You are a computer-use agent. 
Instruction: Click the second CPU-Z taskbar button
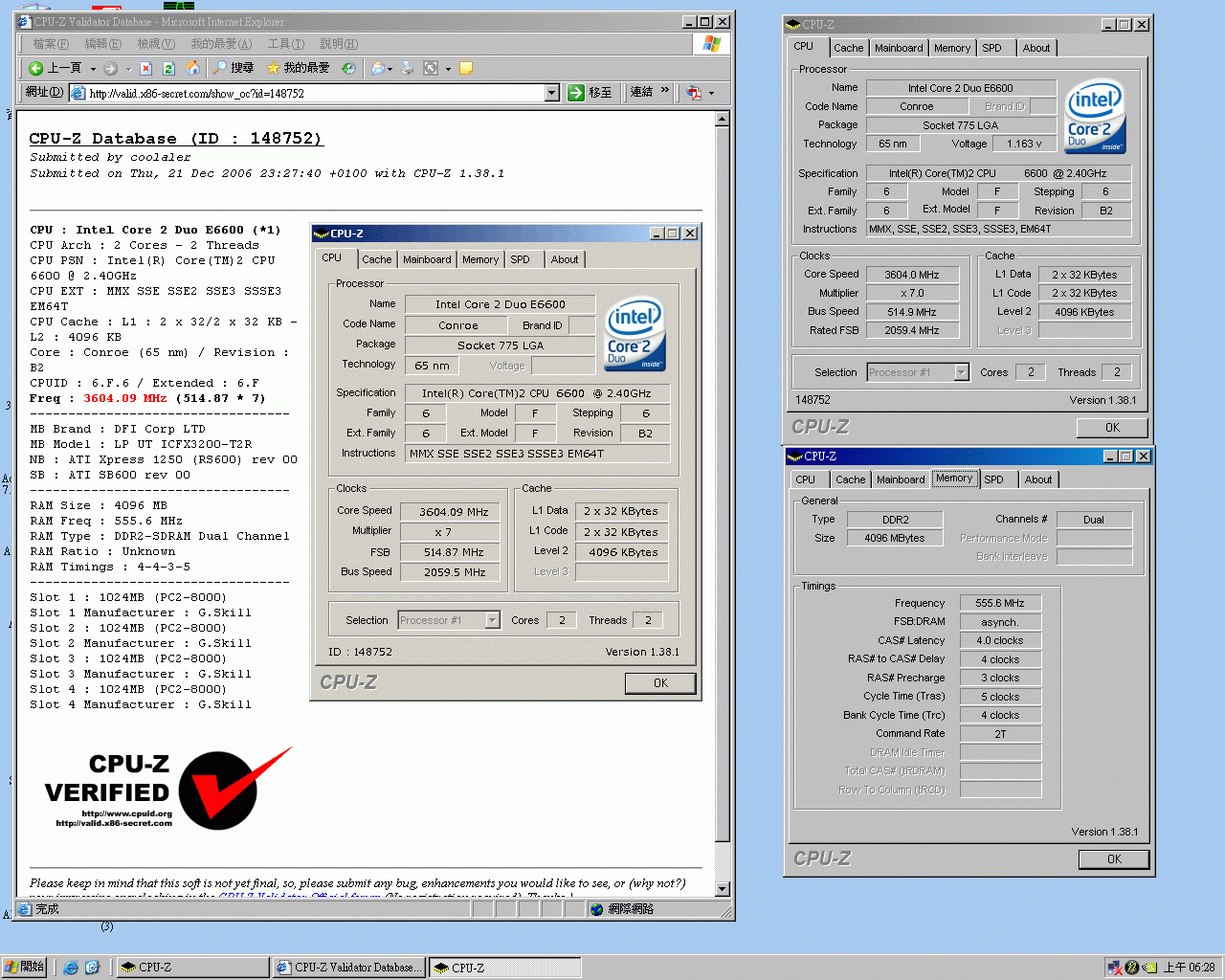(504, 968)
